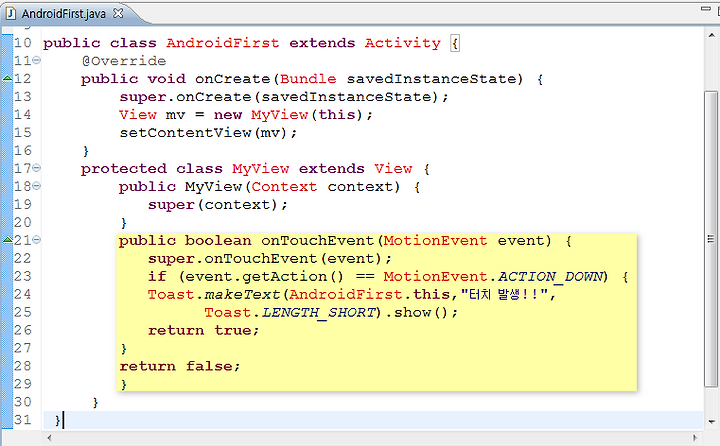Click line number 10 in the gutter
This screenshot has height=446, width=720.
click(x=22, y=43)
